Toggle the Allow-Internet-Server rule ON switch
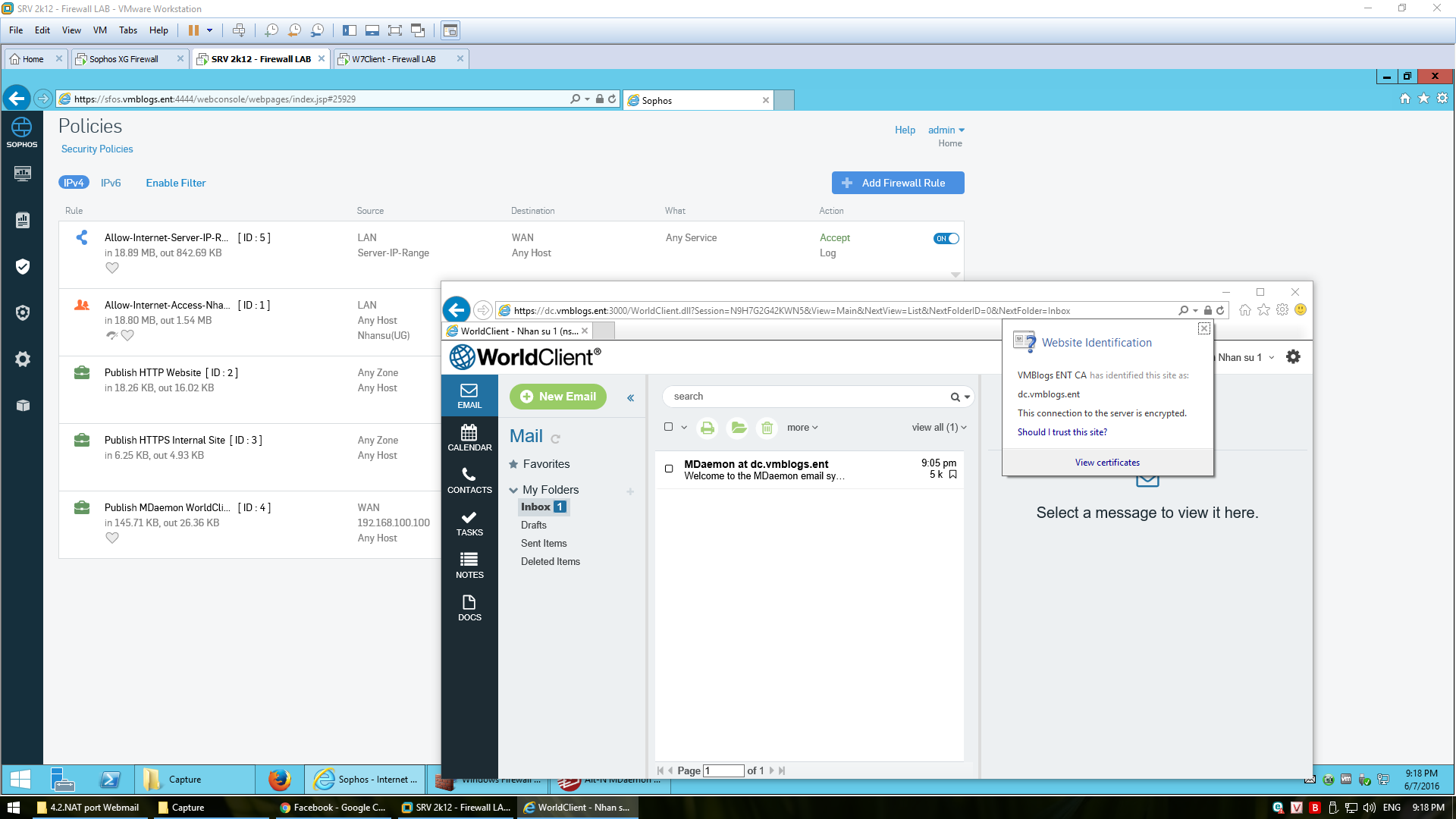The height and width of the screenshot is (819, 1456). coord(946,238)
